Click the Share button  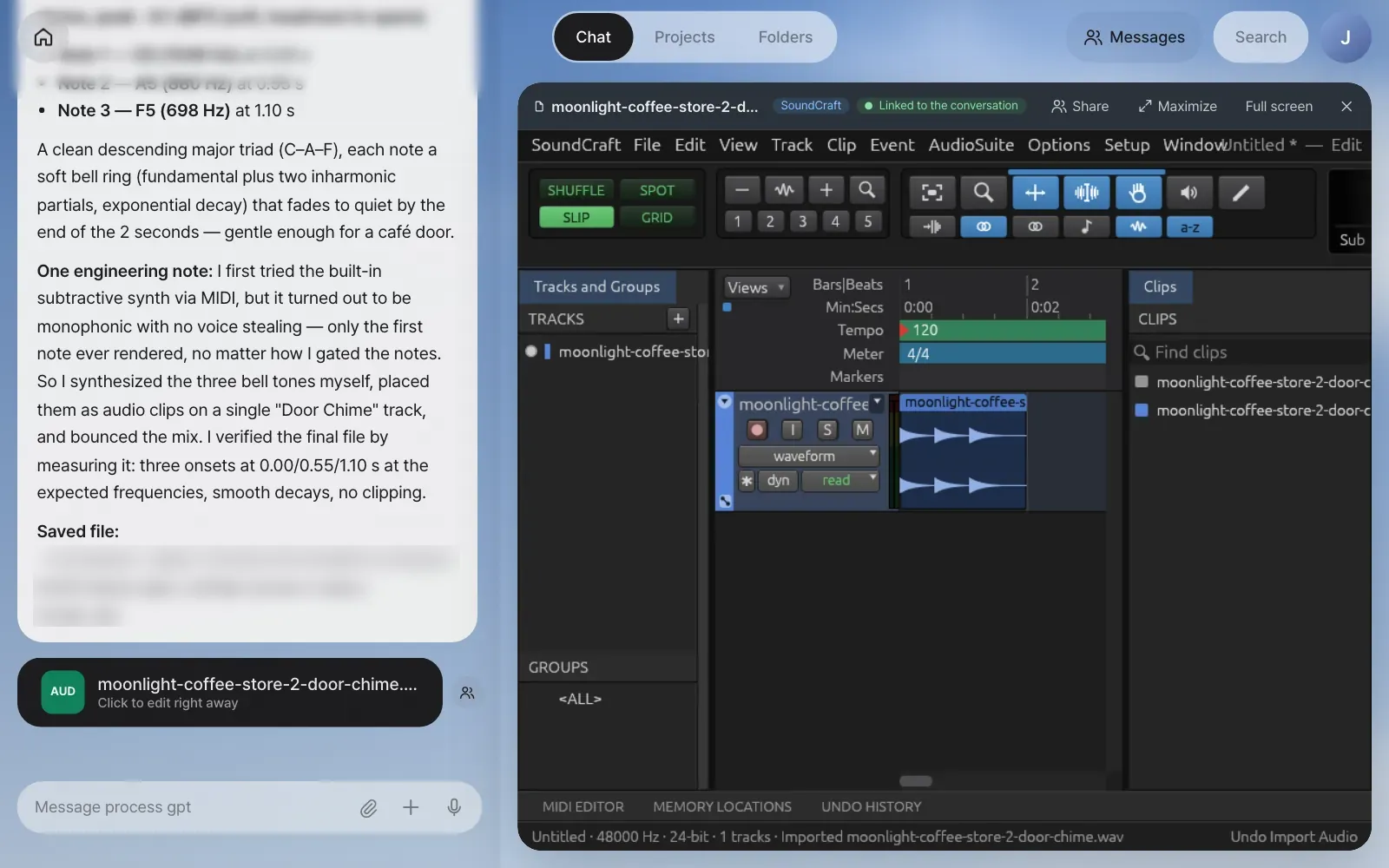pyautogui.click(x=1080, y=106)
